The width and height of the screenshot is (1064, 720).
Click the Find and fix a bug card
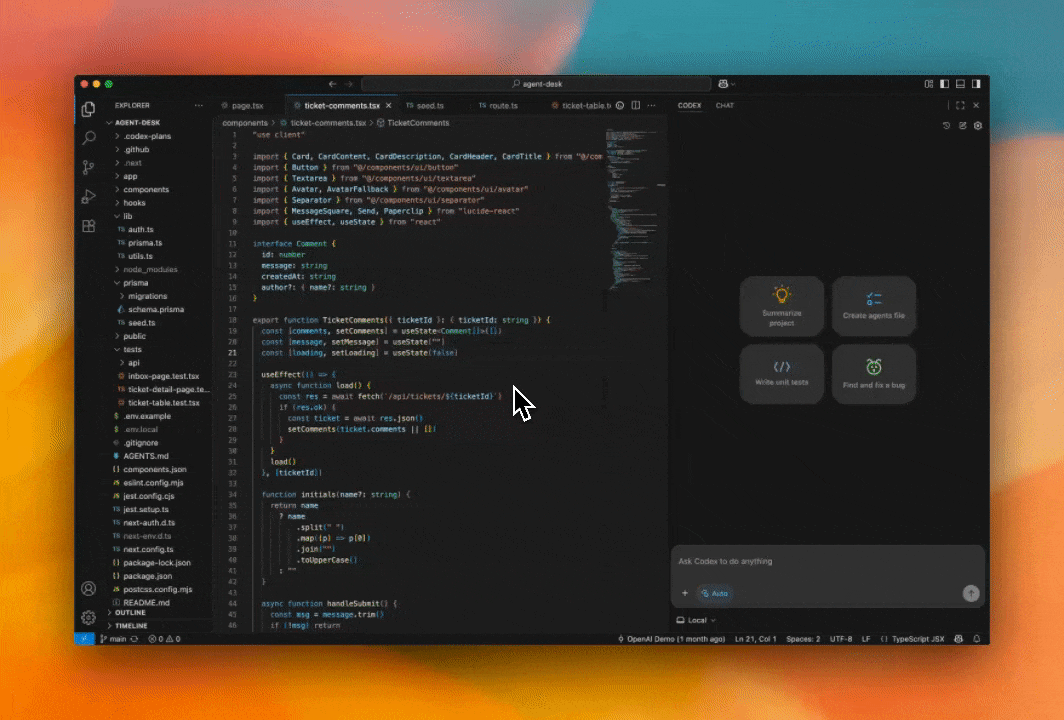(874, 374)
